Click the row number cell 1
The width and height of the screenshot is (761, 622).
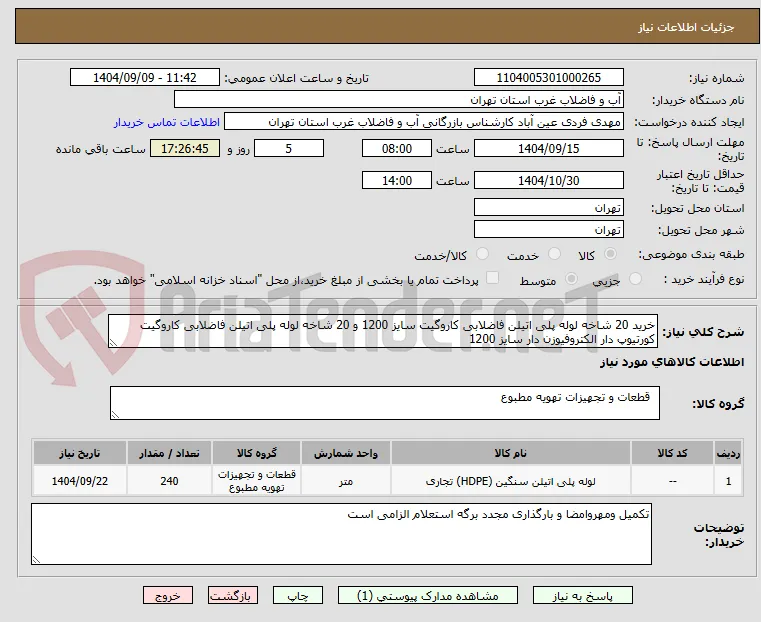point(728,481)
